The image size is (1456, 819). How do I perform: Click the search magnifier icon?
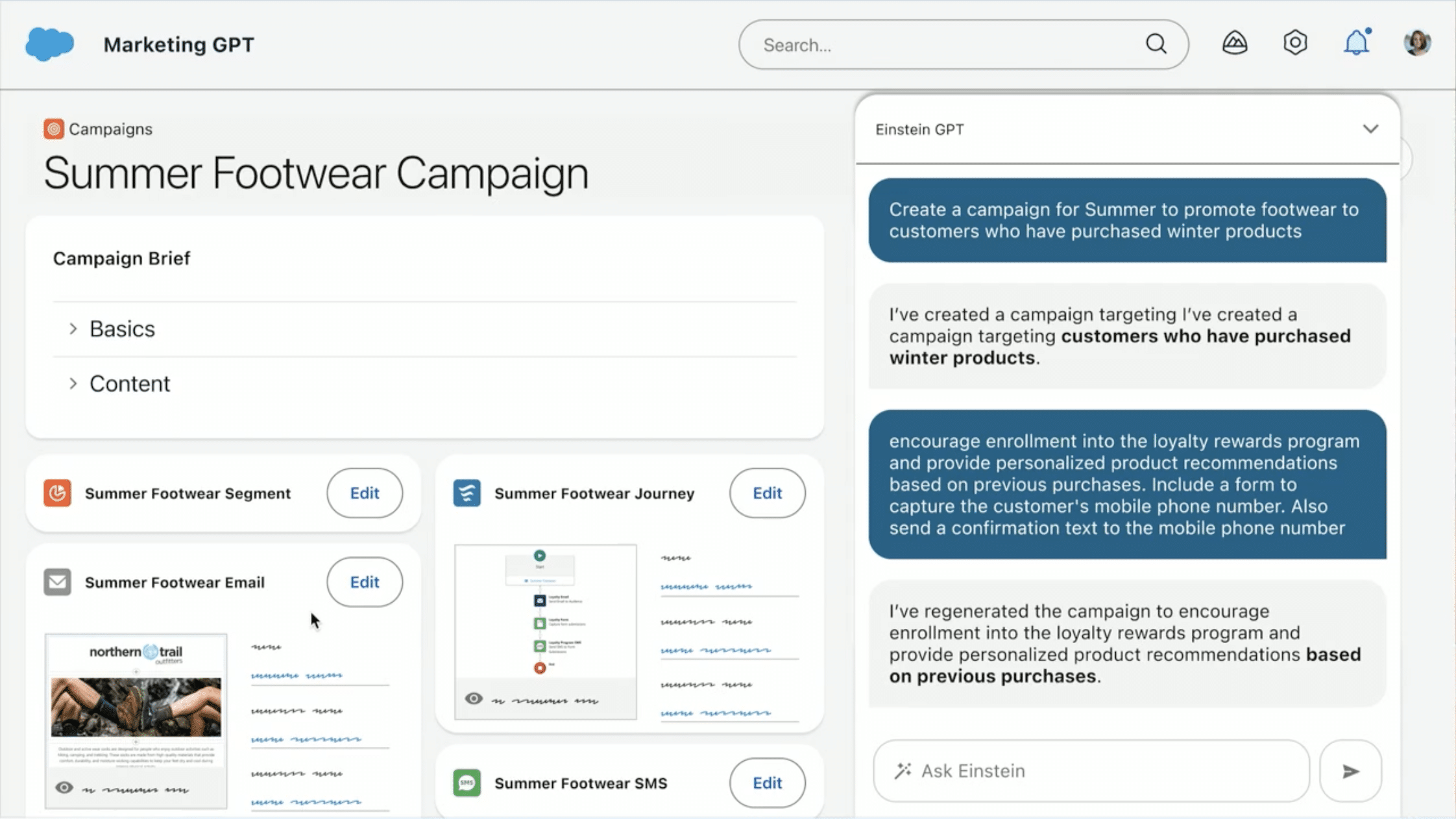(x=1156, y=44)
